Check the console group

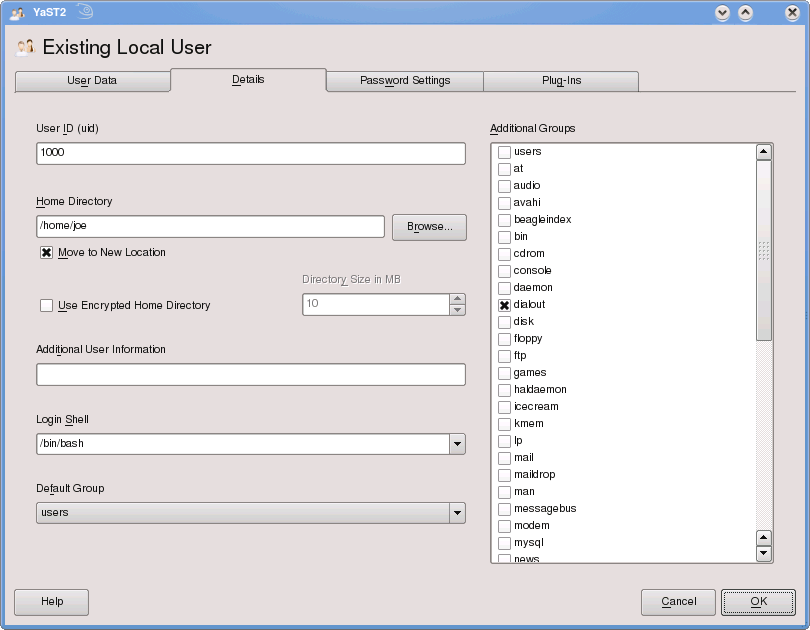[x=504, y=271]
